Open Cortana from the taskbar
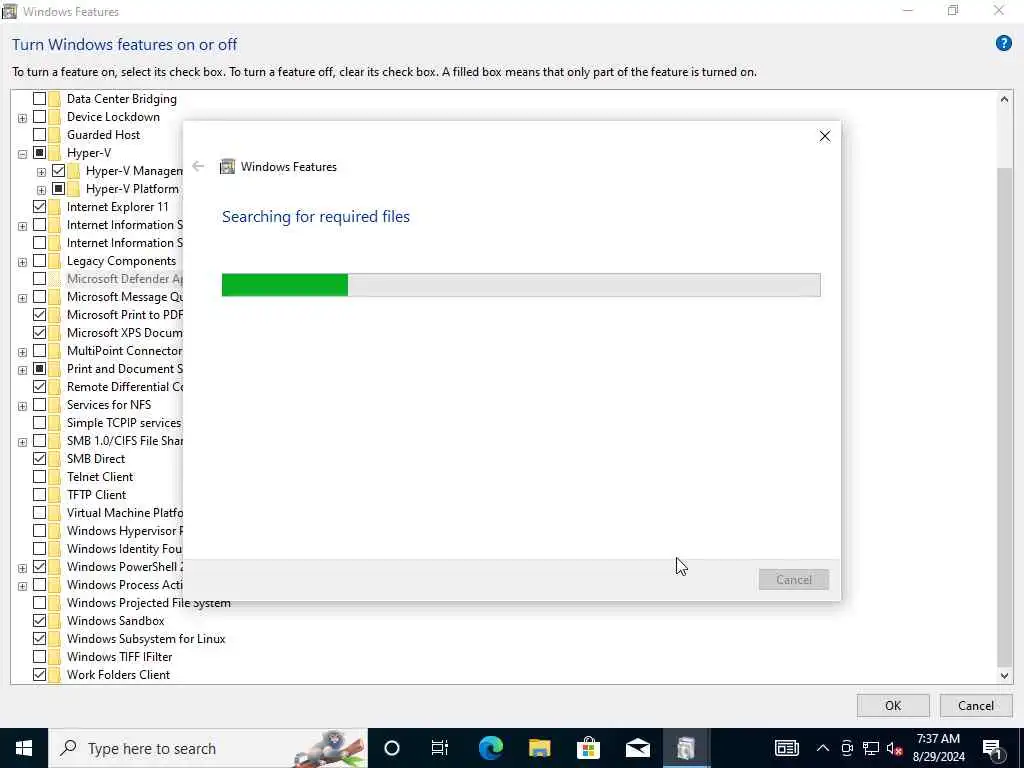This screenshot has height=768, width=1024. [x=391, y=748]
